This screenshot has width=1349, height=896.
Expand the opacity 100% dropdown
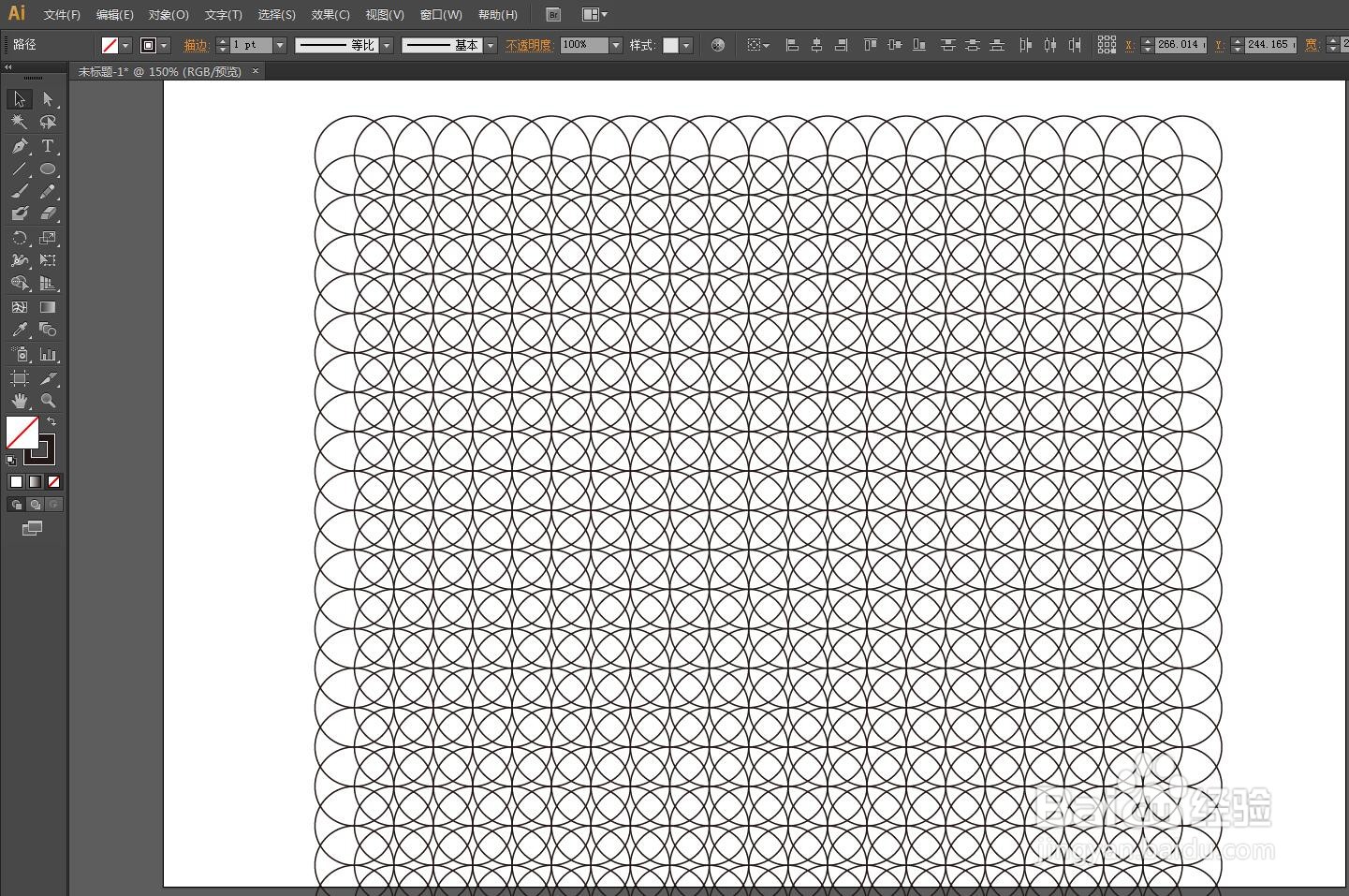click(616, 45)
